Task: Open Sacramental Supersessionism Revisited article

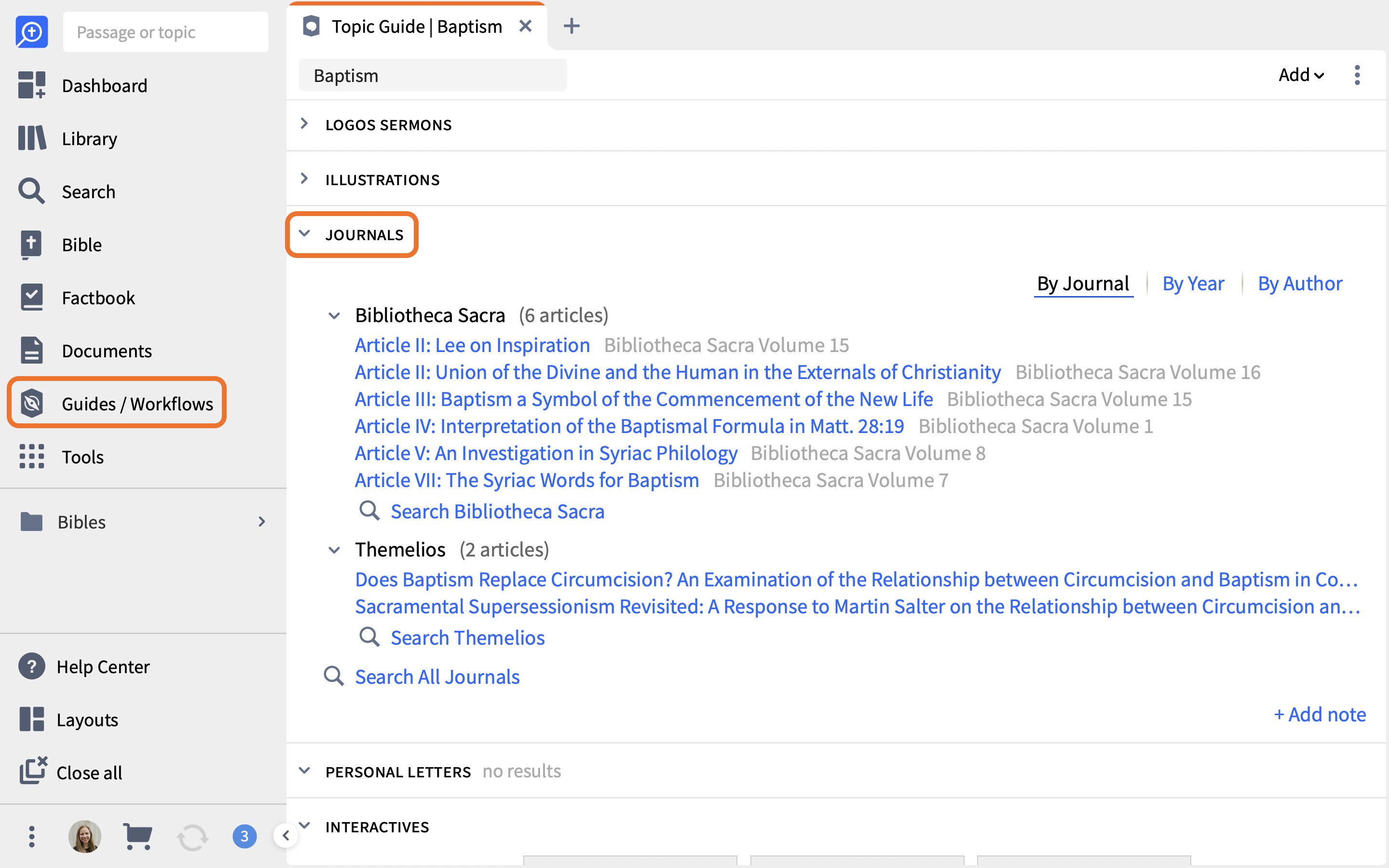Action: tap(858, 606)
